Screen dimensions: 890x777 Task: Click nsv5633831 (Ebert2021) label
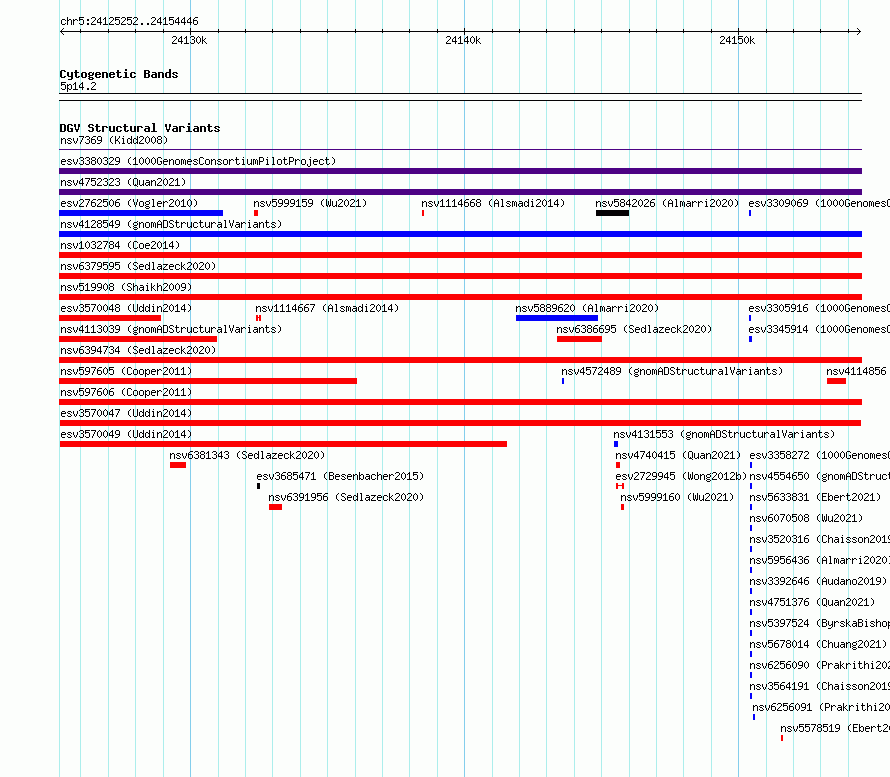click(x=815, y=497)
